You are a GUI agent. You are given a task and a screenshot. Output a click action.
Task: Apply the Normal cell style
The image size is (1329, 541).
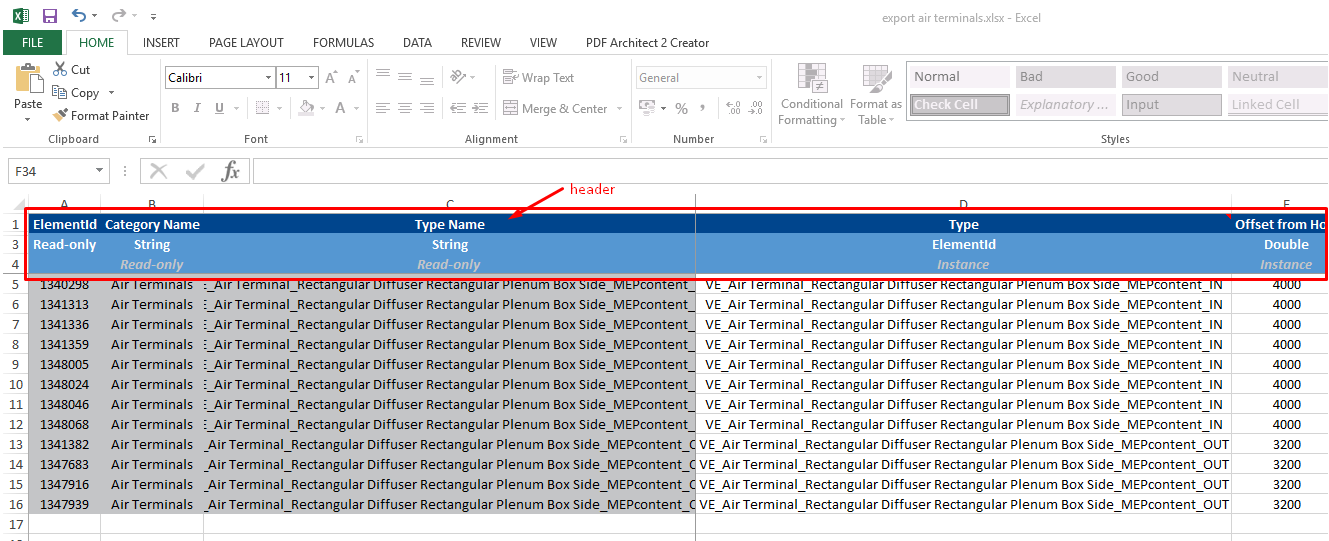[959, 77]
